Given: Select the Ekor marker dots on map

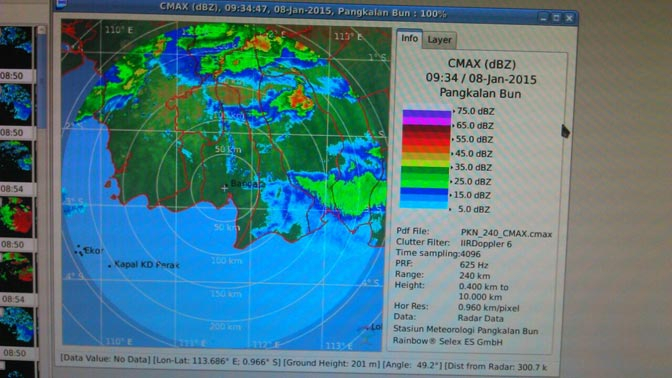Looking at the screenshot, I should (78, 251).
